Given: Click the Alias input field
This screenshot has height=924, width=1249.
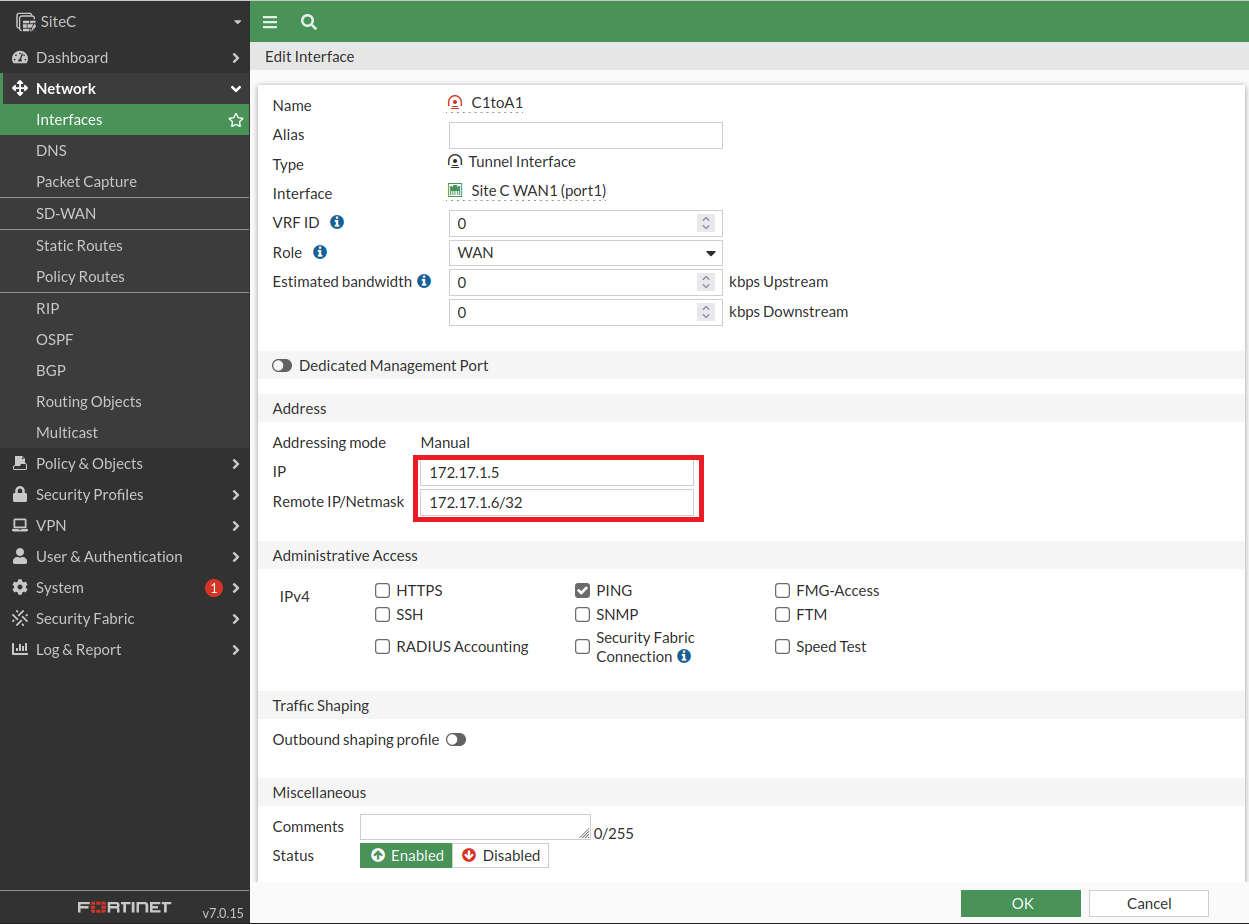Looking at the screenshot, I should (x=586, y=135).
